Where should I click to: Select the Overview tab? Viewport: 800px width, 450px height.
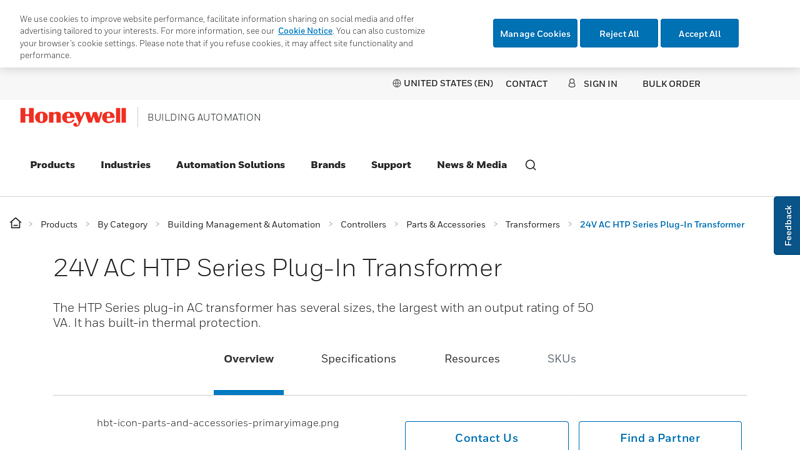[249, 359]
